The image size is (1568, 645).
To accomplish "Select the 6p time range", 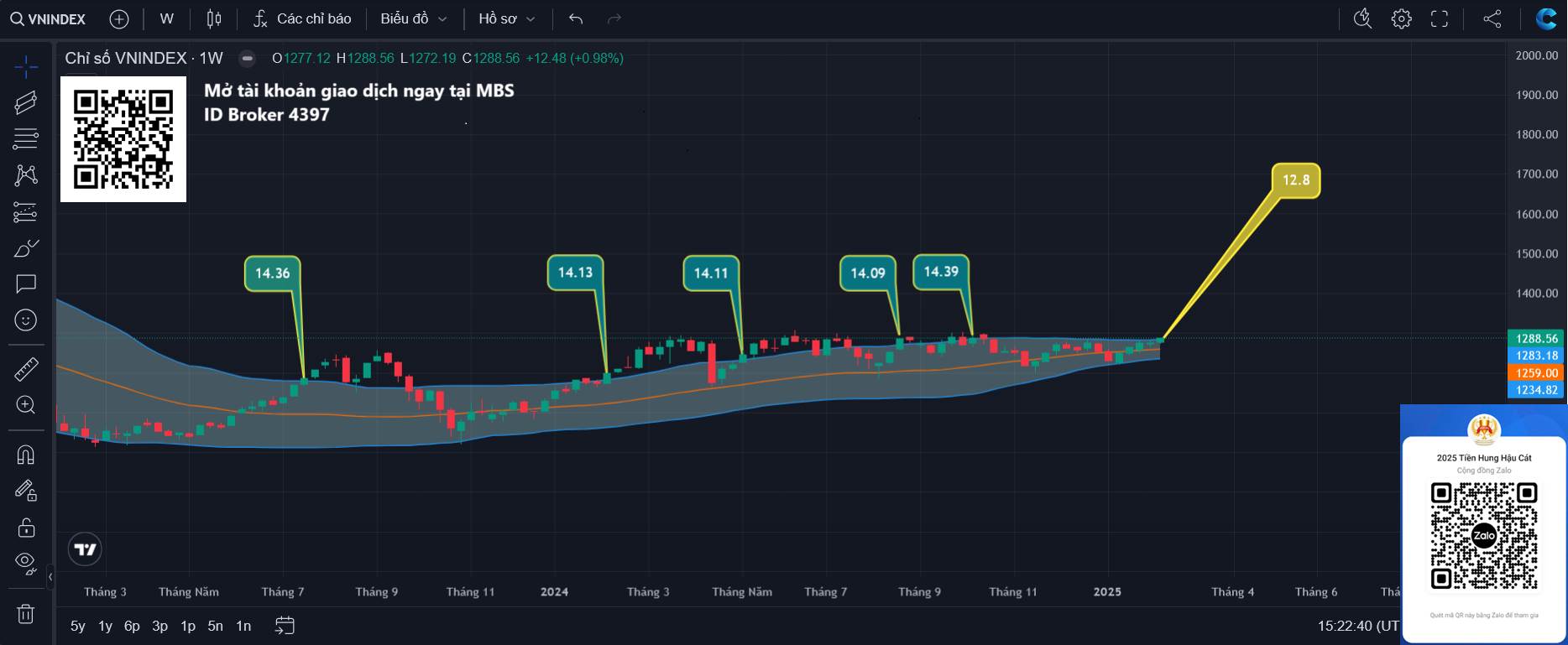I will point(132,626).
